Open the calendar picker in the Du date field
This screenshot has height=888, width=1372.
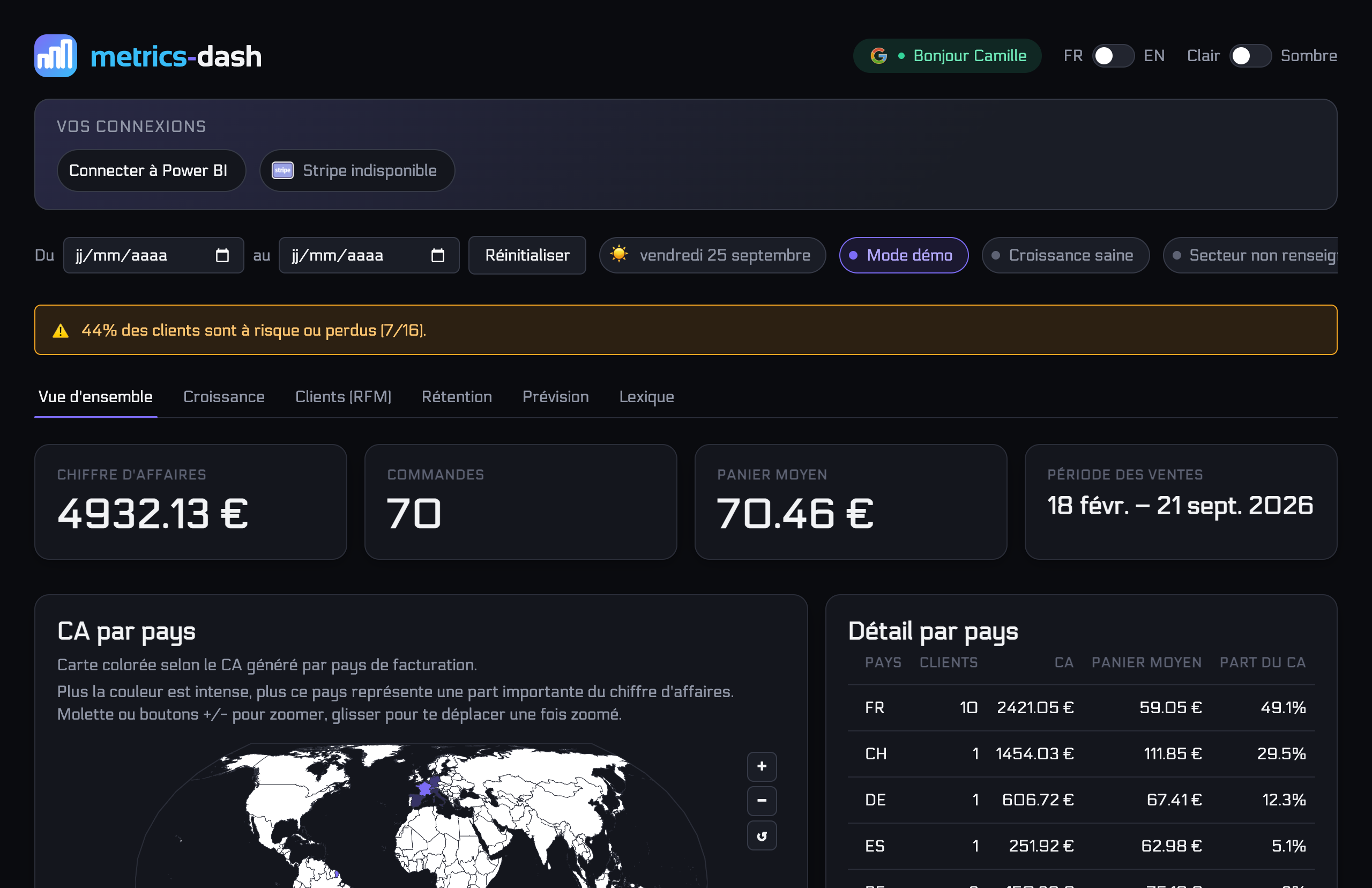click(x=222, y=255)
